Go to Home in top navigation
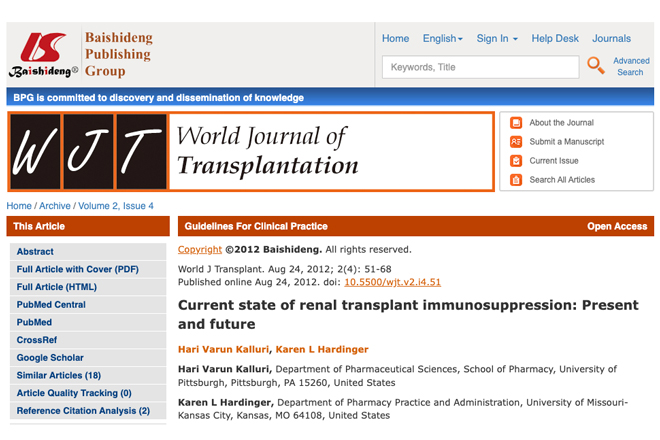 (x=395, y=38)
